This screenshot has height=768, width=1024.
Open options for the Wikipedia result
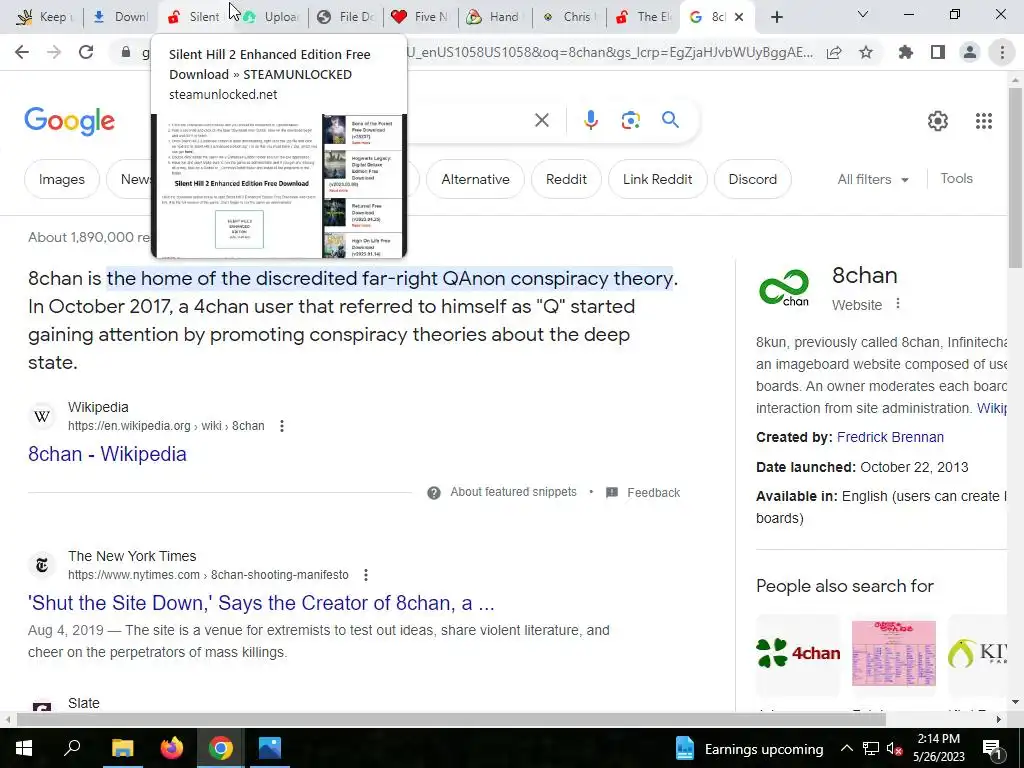tap(281, 426)
